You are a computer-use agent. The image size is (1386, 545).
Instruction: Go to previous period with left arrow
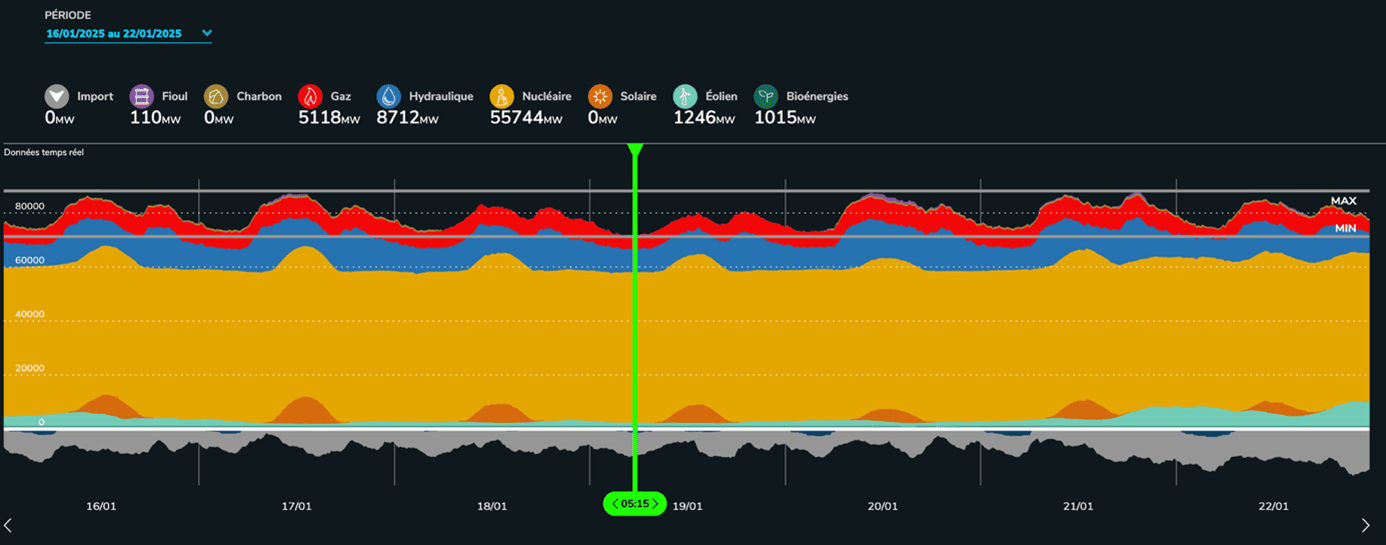point(8,525)
